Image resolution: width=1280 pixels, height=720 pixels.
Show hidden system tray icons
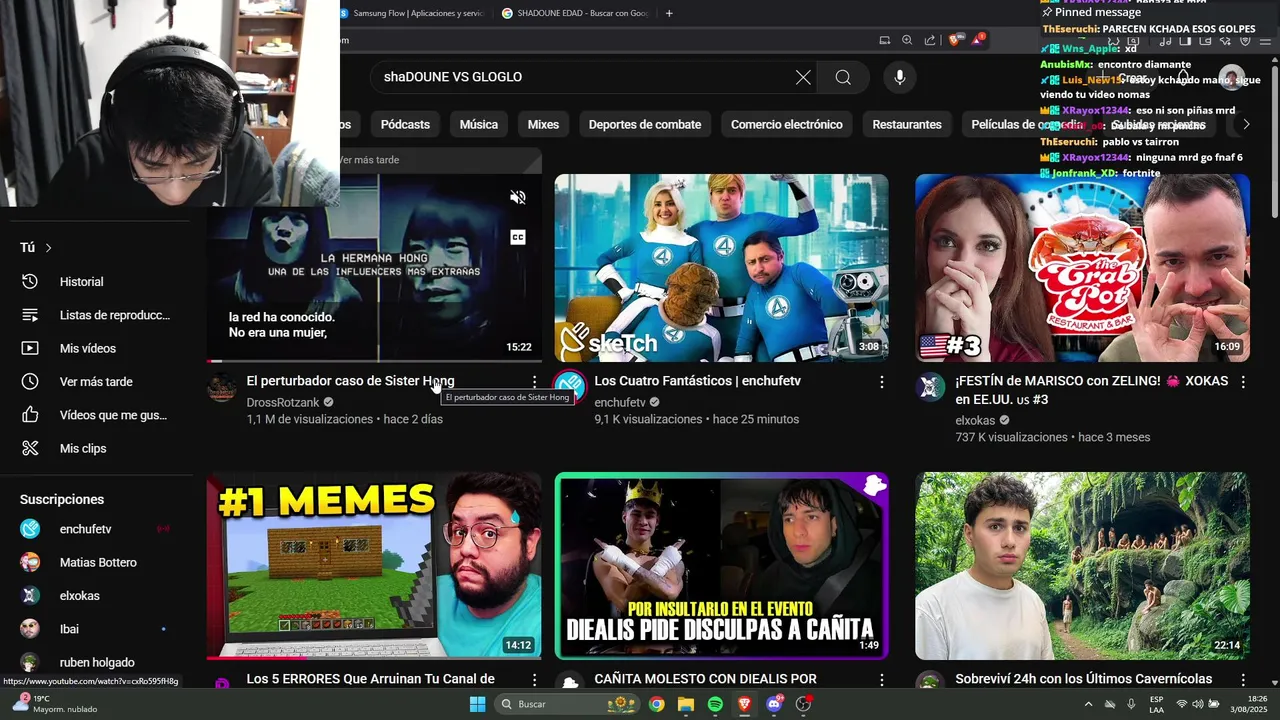[1089, 704]
